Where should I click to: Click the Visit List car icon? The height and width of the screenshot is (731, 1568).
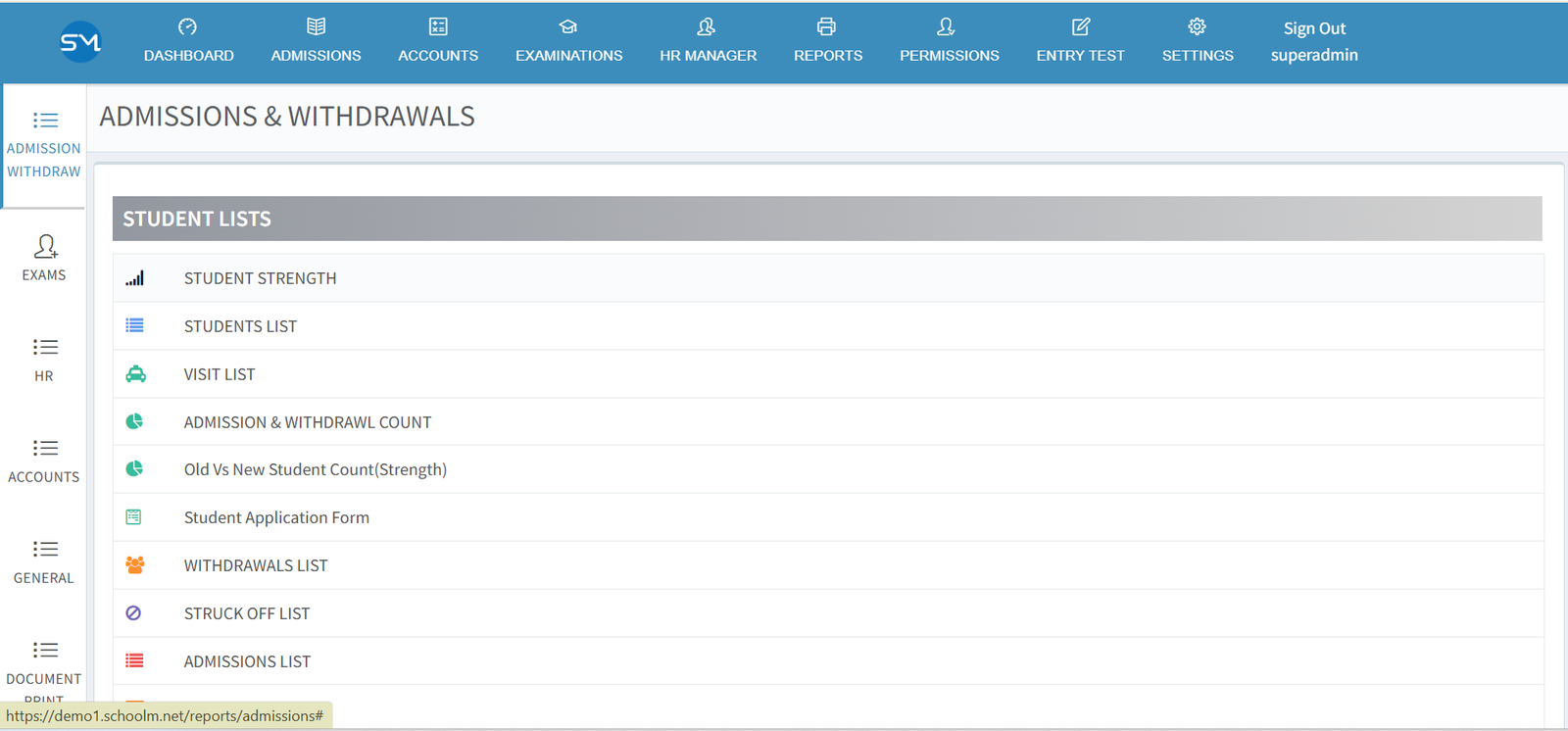135,374
